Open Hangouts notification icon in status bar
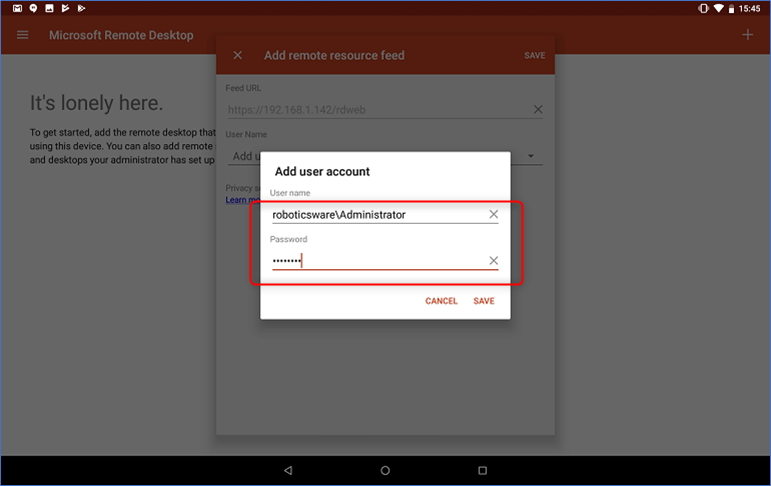Viewport: 771px width, 486px height. point(33,8)
